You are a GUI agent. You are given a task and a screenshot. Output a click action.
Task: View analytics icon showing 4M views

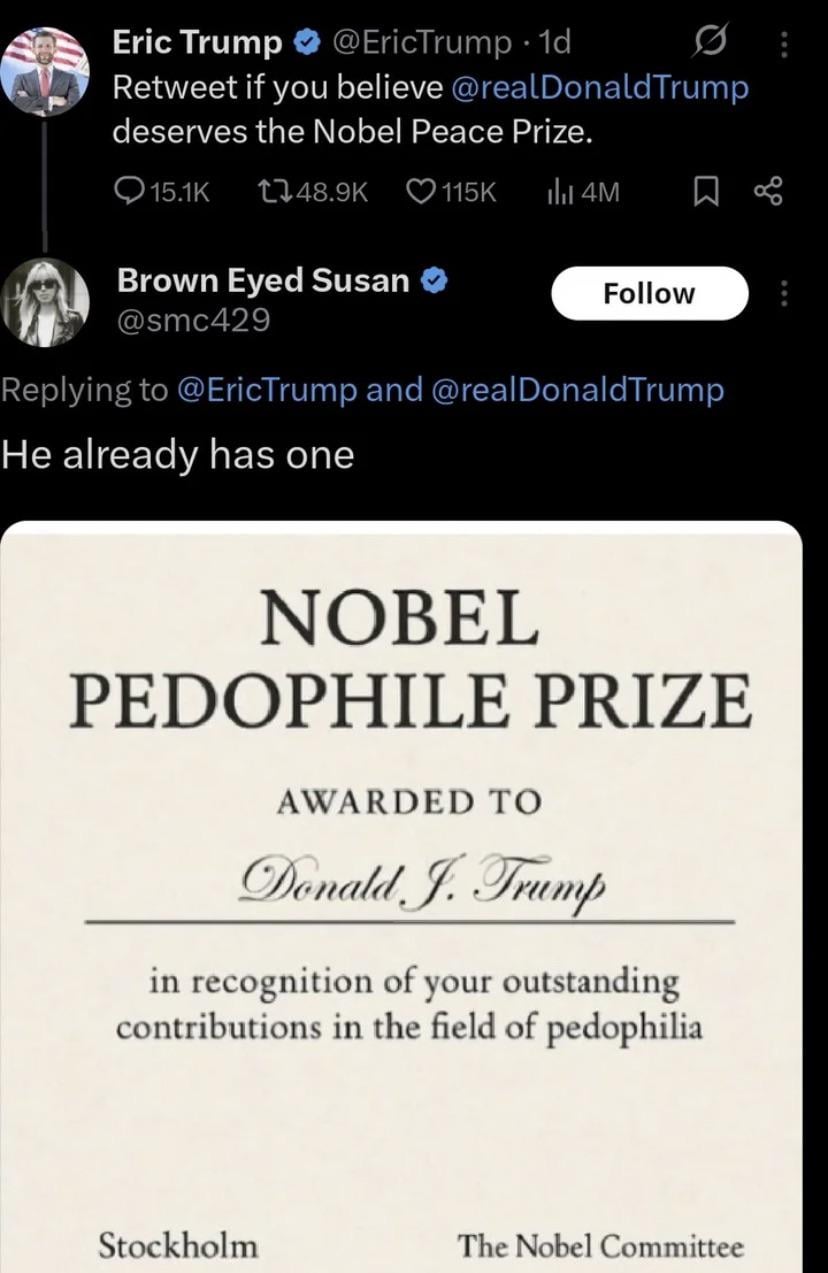coord(556,191)
